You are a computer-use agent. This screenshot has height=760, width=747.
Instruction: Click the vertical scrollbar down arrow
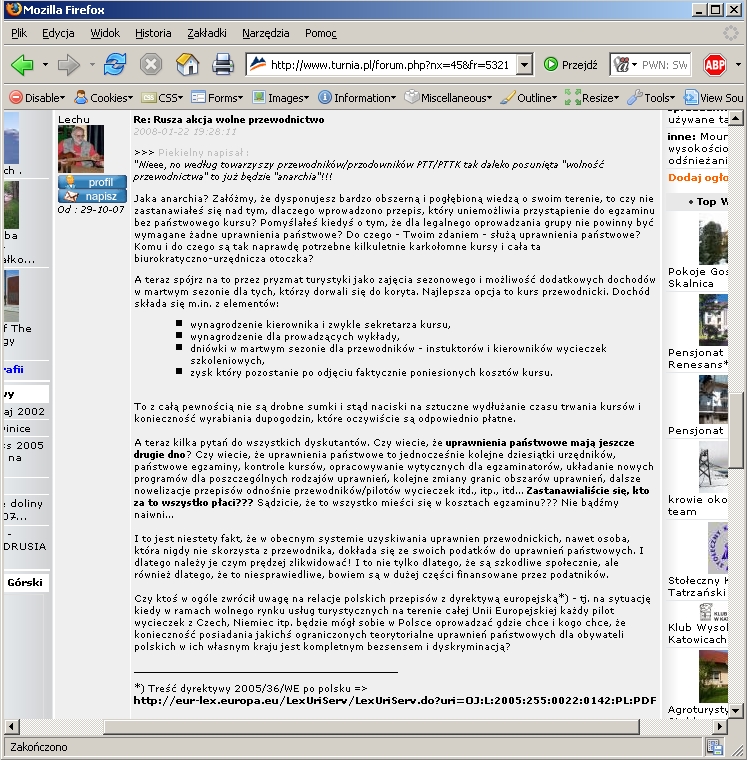736,711
